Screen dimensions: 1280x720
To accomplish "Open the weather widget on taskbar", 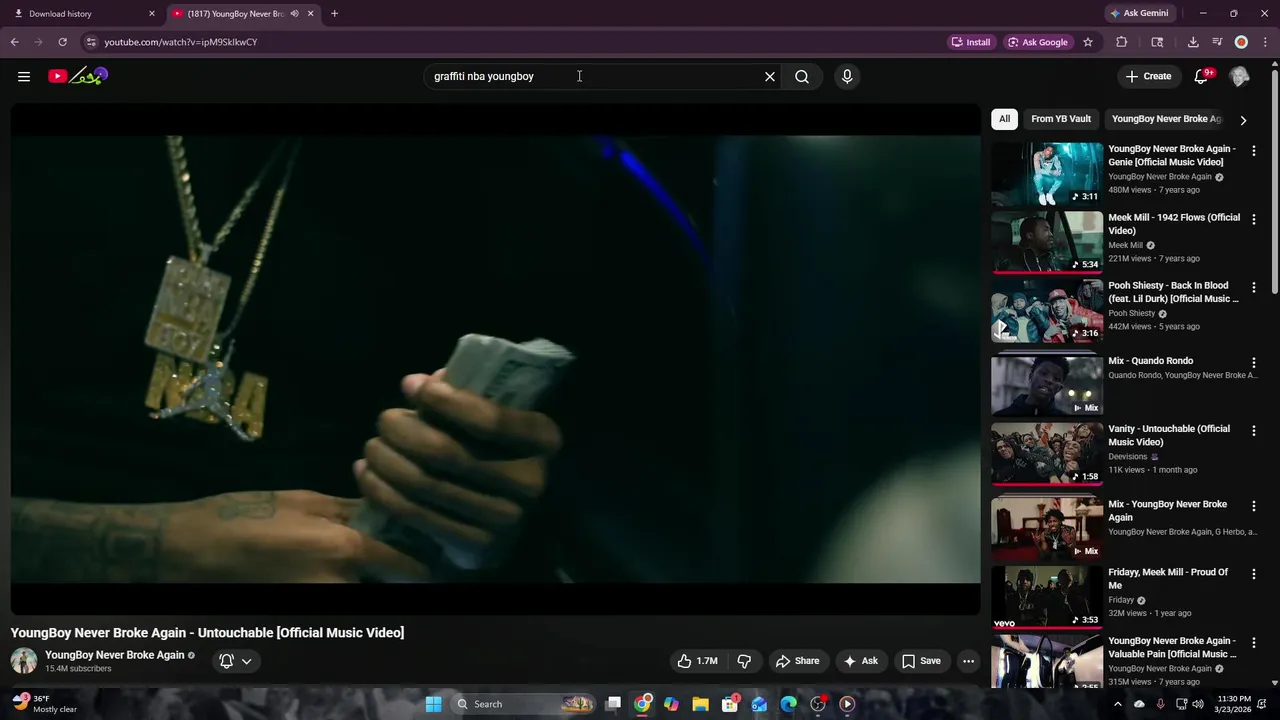I will point(45,704).
